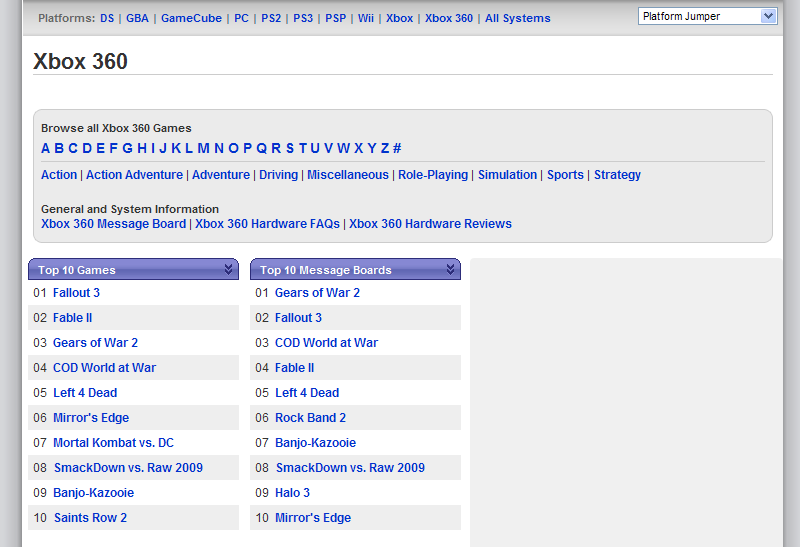Browse games starting with A

click(45, 148)
